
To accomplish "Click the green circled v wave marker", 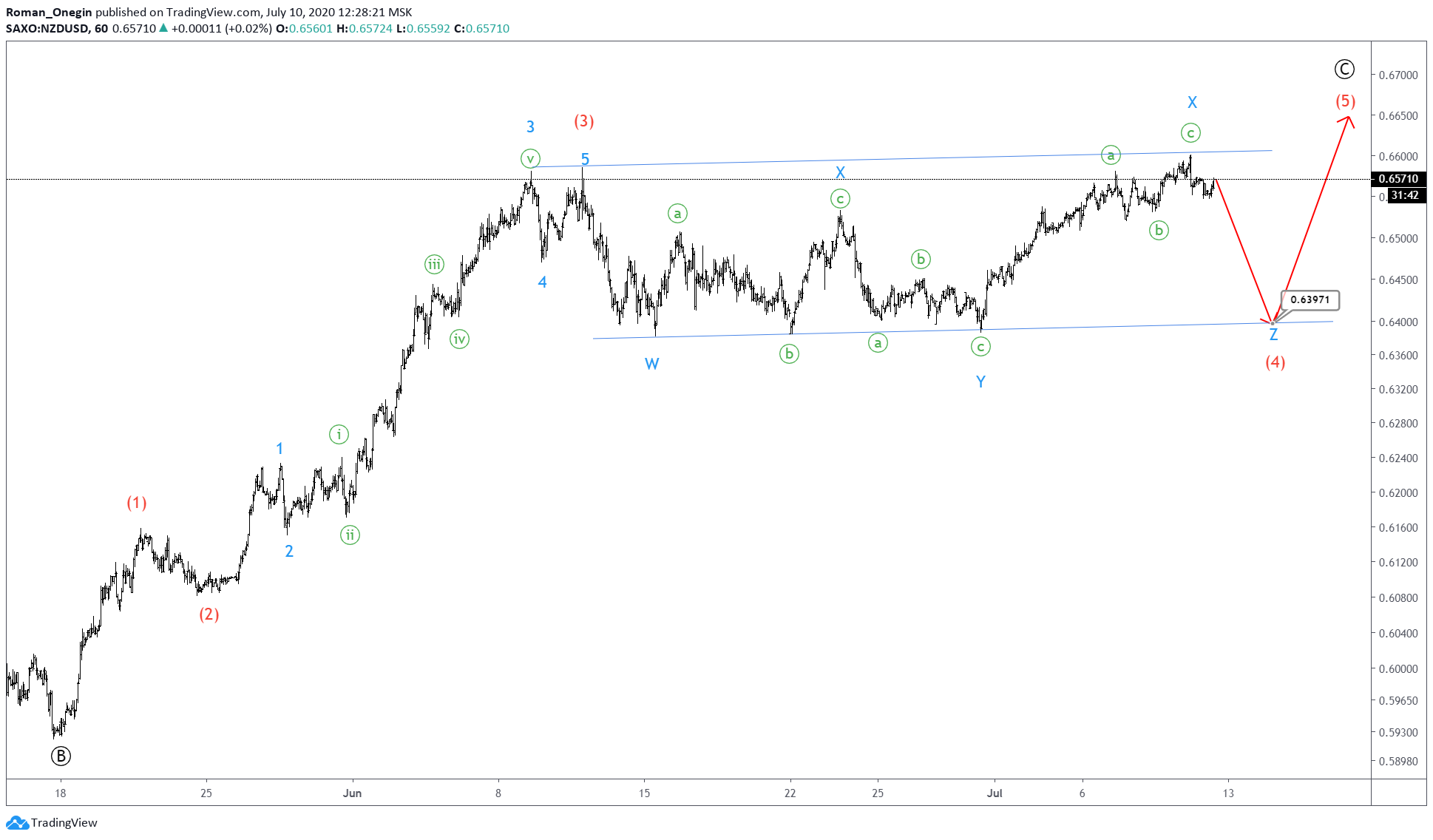I will point(530,158).
